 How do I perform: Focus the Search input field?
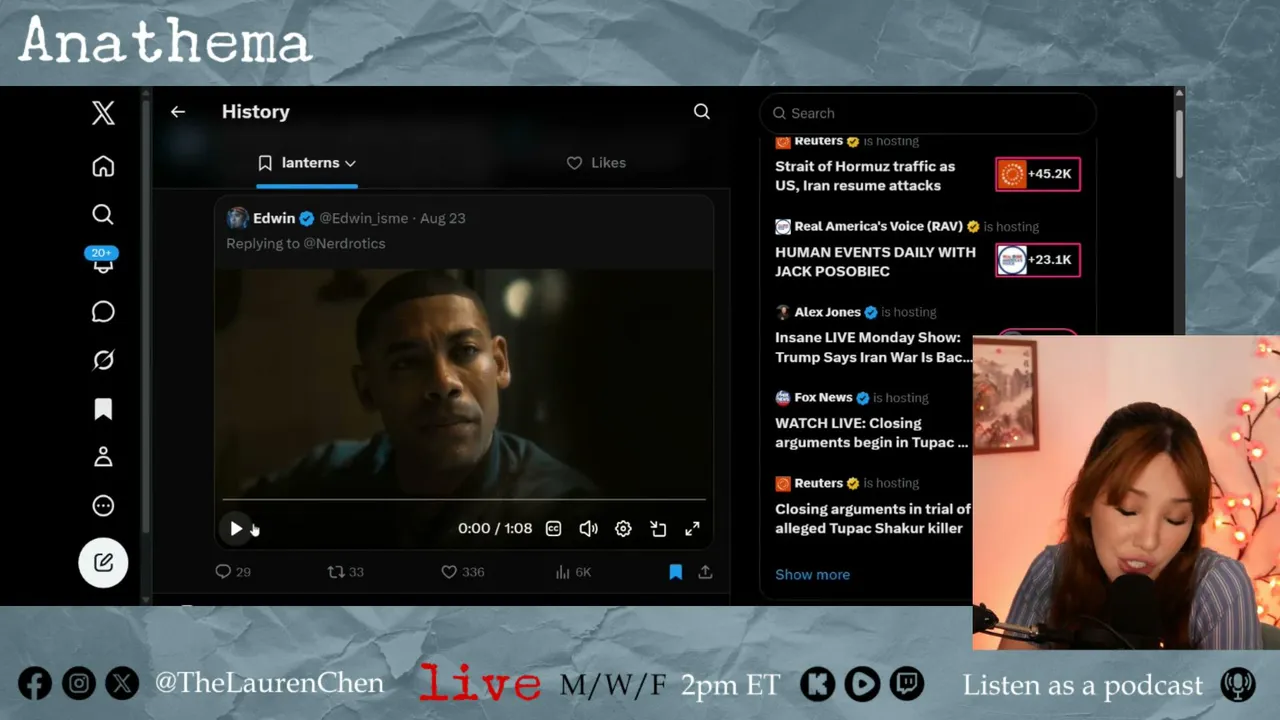(x=928, y=113)
